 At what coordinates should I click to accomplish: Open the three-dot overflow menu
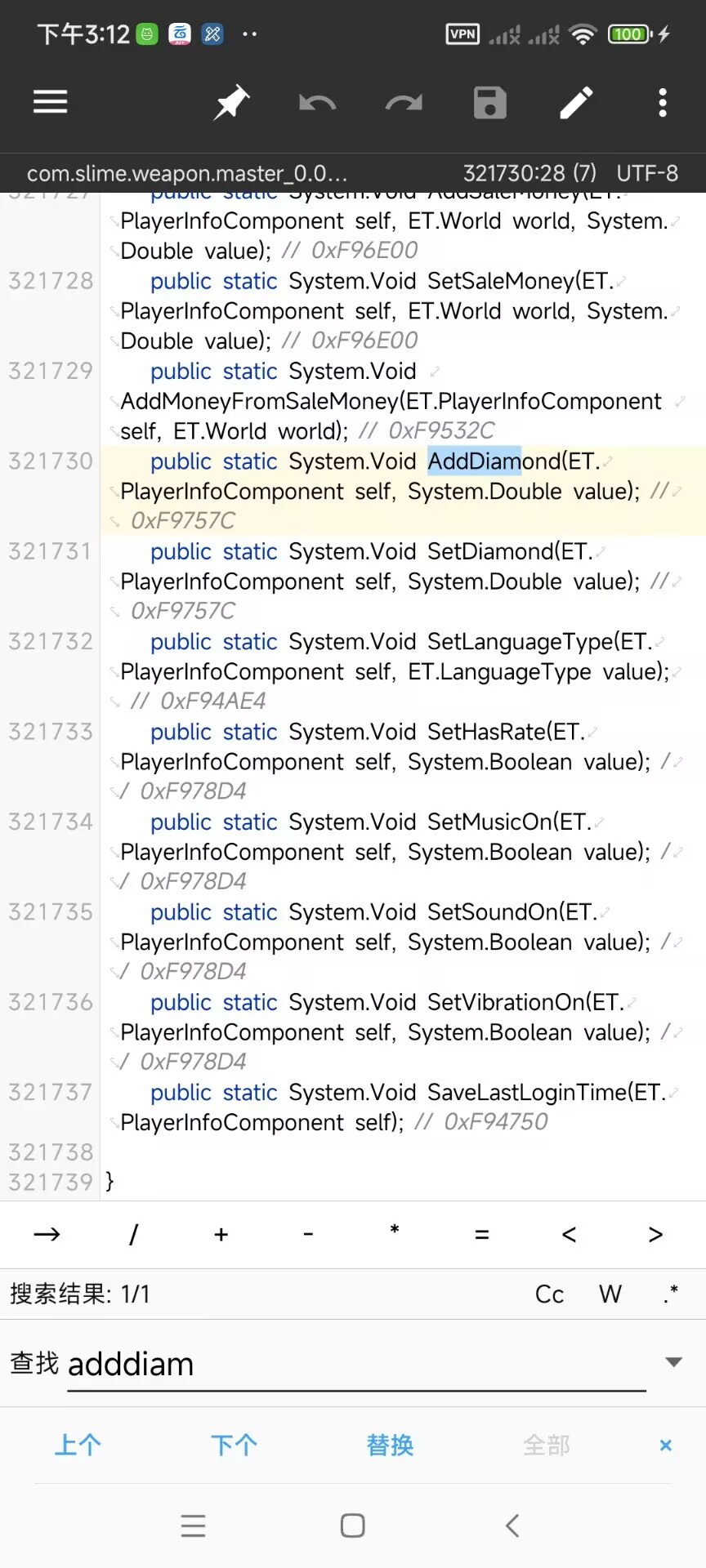(x=663, y=103)
